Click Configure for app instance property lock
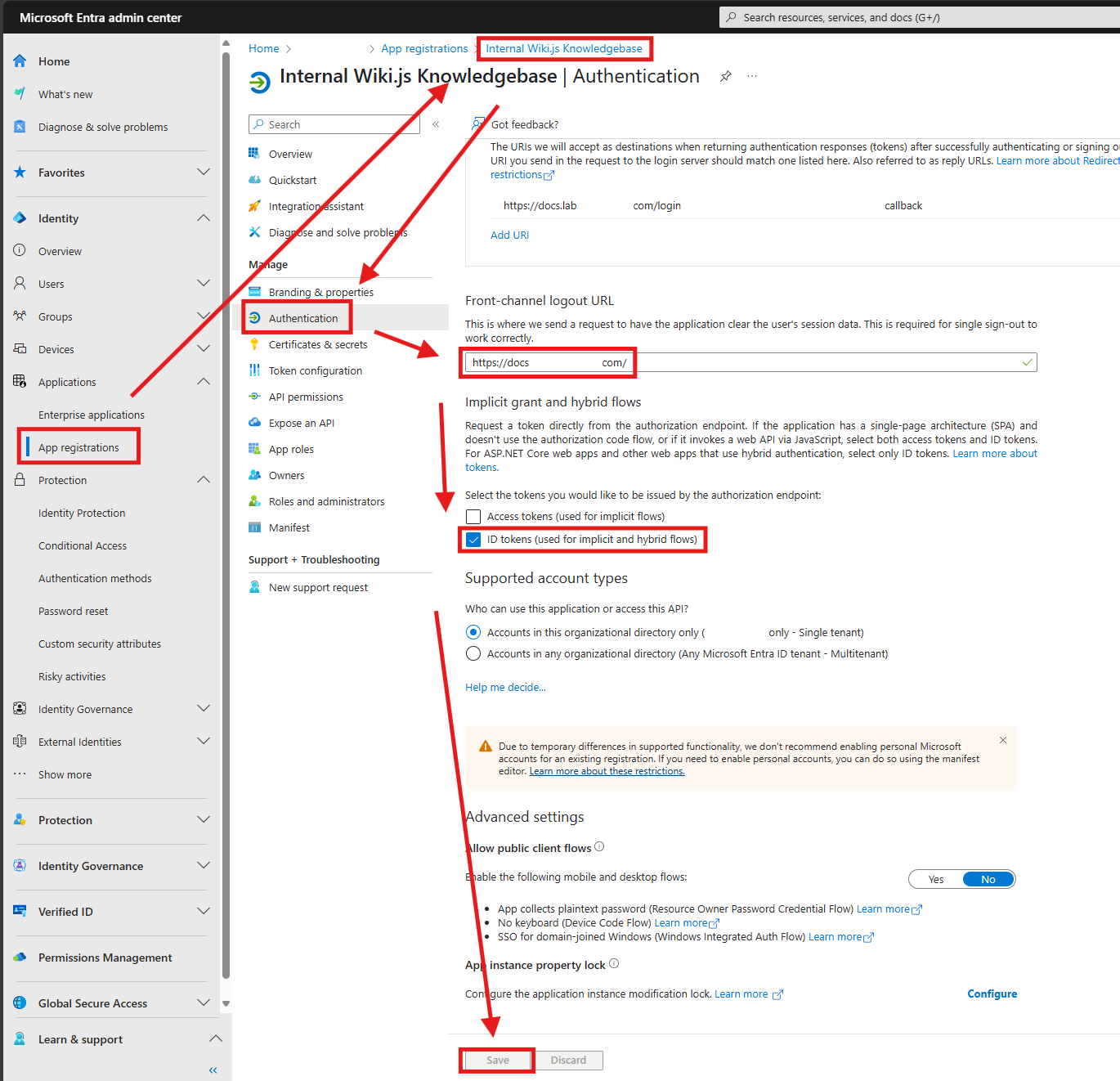 [992, 994]
